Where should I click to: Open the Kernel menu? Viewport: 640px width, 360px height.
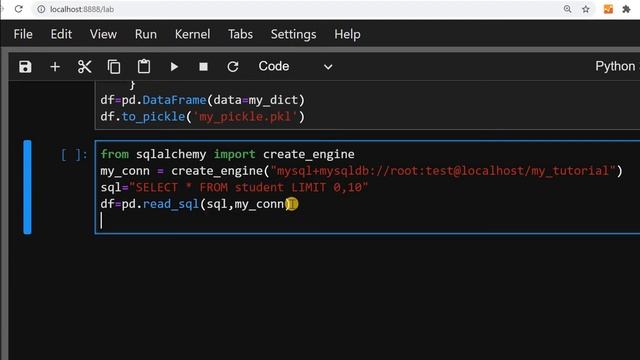point(192,34)
